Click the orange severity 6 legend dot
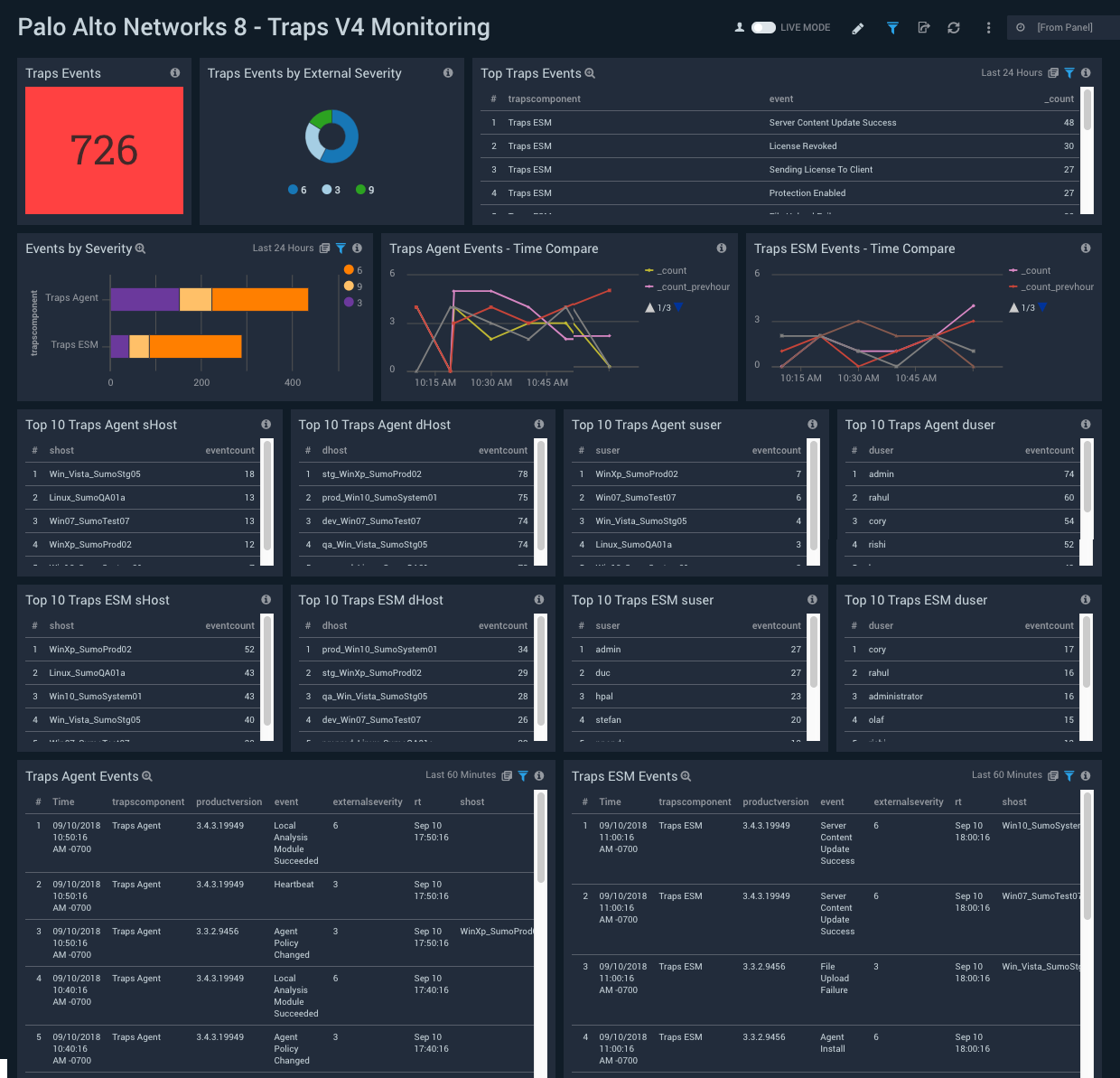Viewport: 1120px width, 1078px height. point(350,269)
